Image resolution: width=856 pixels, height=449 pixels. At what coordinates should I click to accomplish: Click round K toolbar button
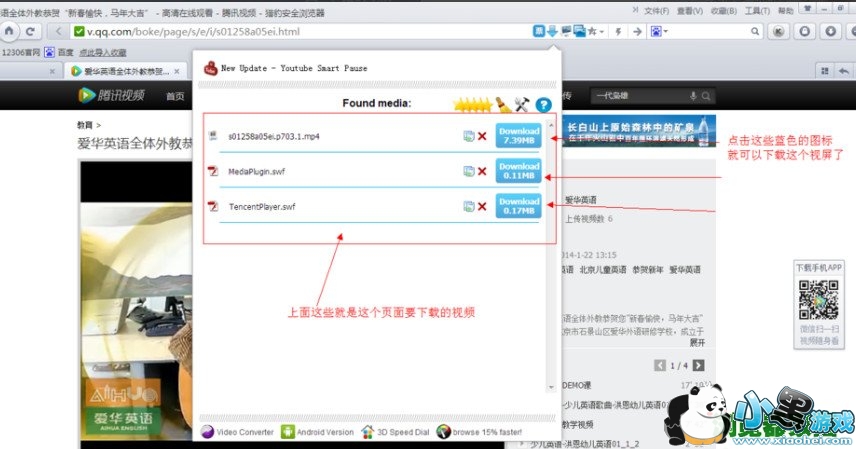click(x=778, y=32)
